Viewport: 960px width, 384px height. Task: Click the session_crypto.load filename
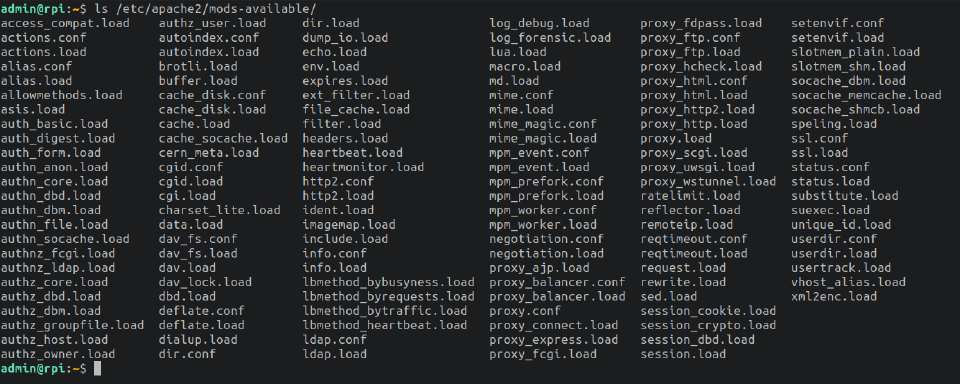(x=708, y=325)
